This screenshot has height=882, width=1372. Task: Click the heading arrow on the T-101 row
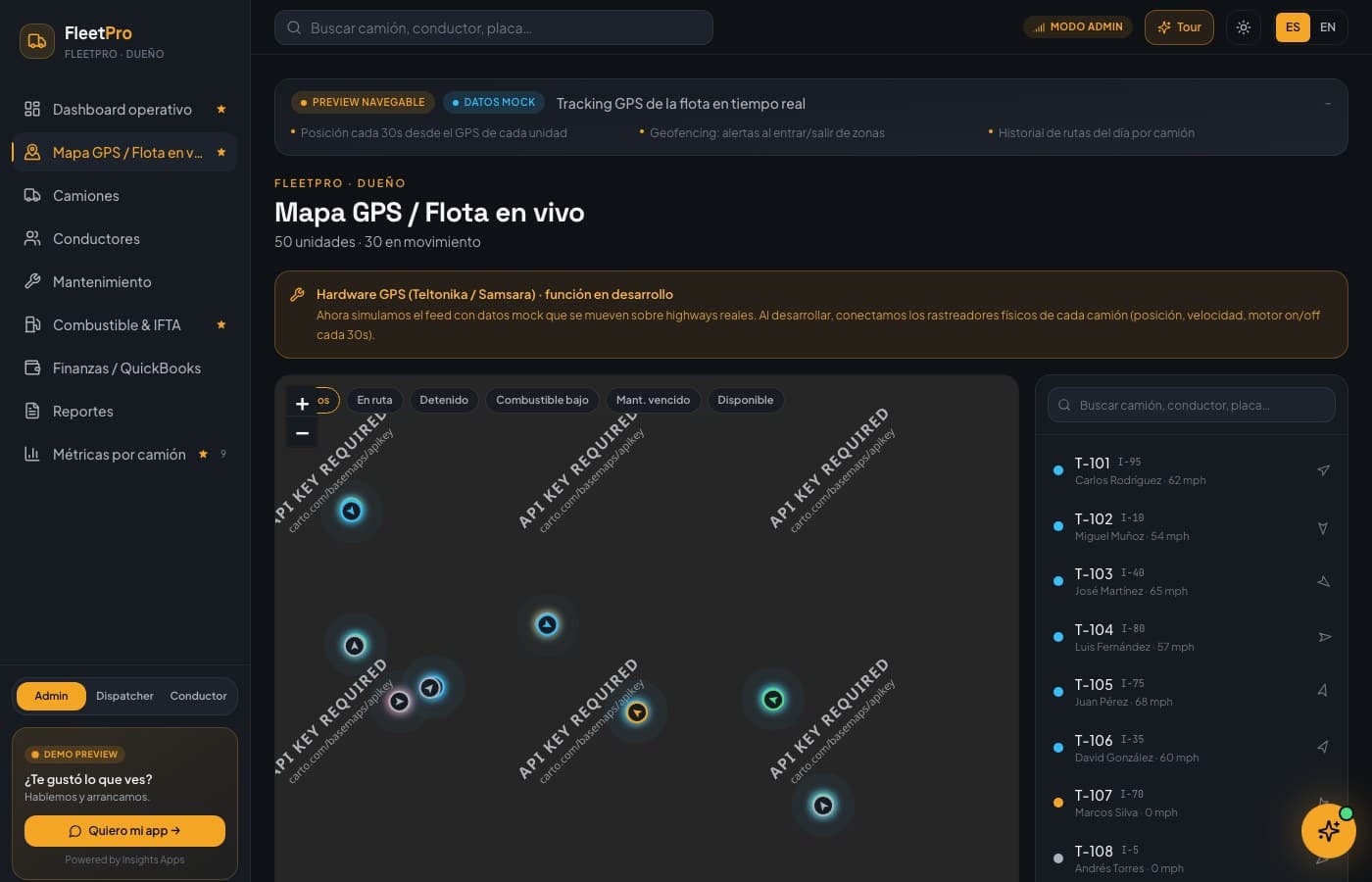(1323, 470)
